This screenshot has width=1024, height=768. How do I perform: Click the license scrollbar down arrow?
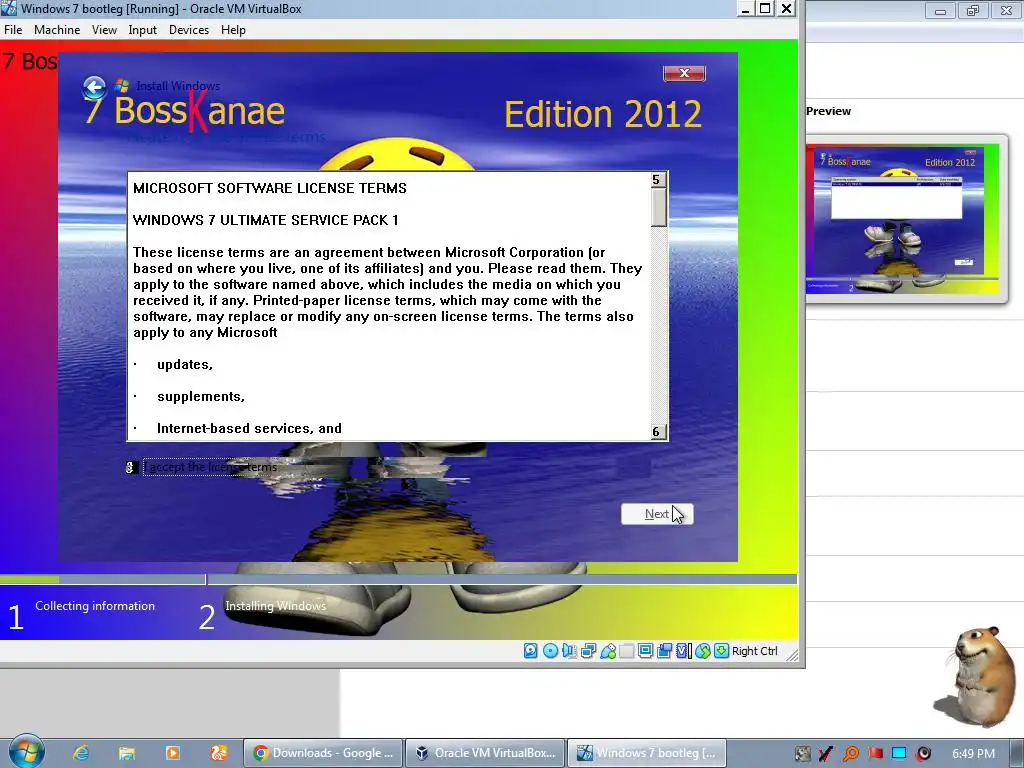(x=660, y=432)
